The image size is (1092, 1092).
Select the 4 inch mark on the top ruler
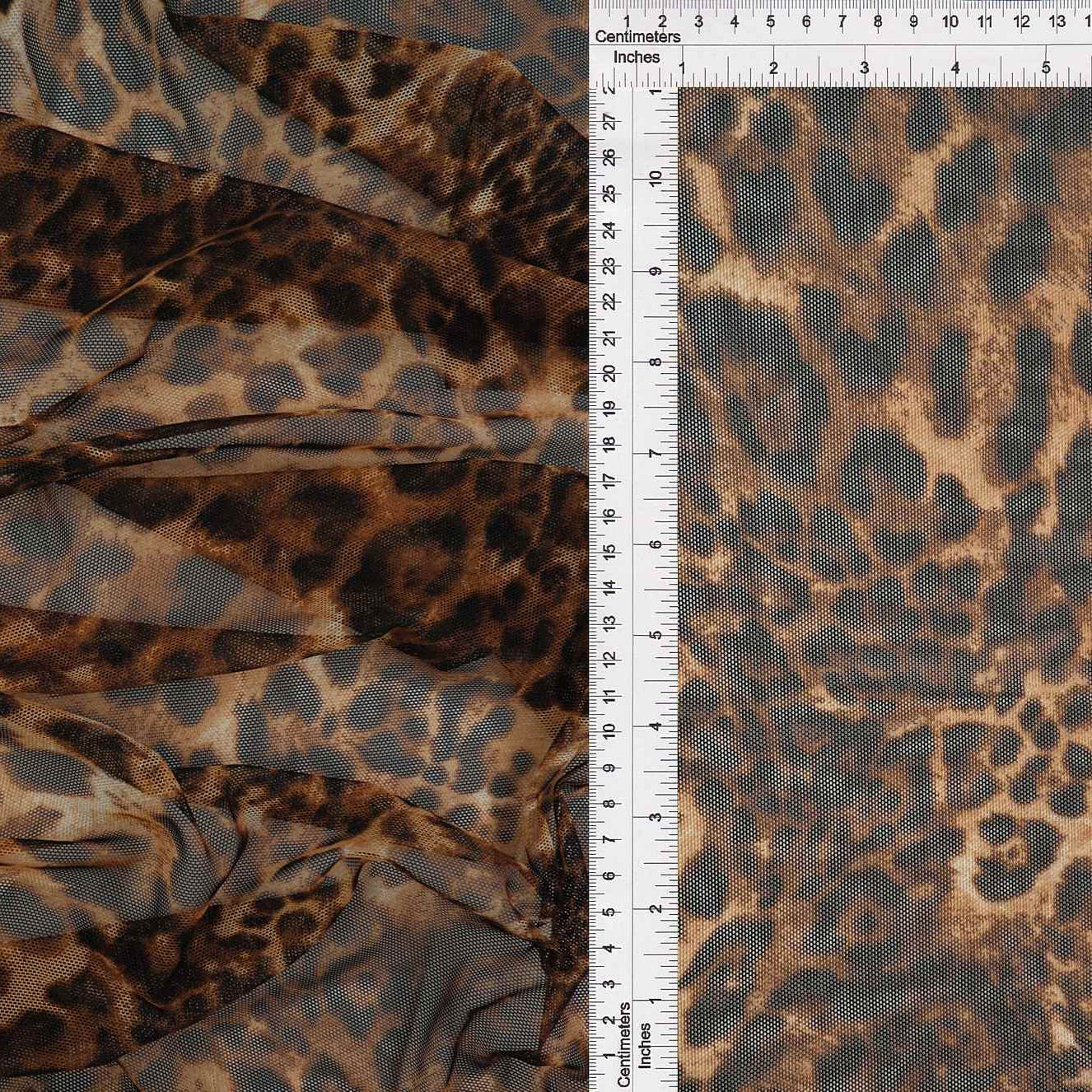click(x=955, y=69)
